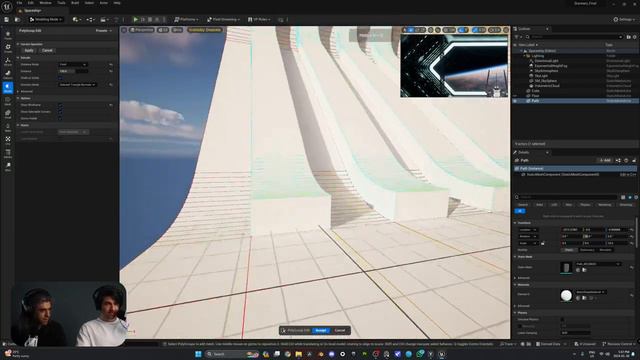Viewport: 640px width, 360px height.
Task: Open the Content Browser toolbar icon
Action: (17, 19)
